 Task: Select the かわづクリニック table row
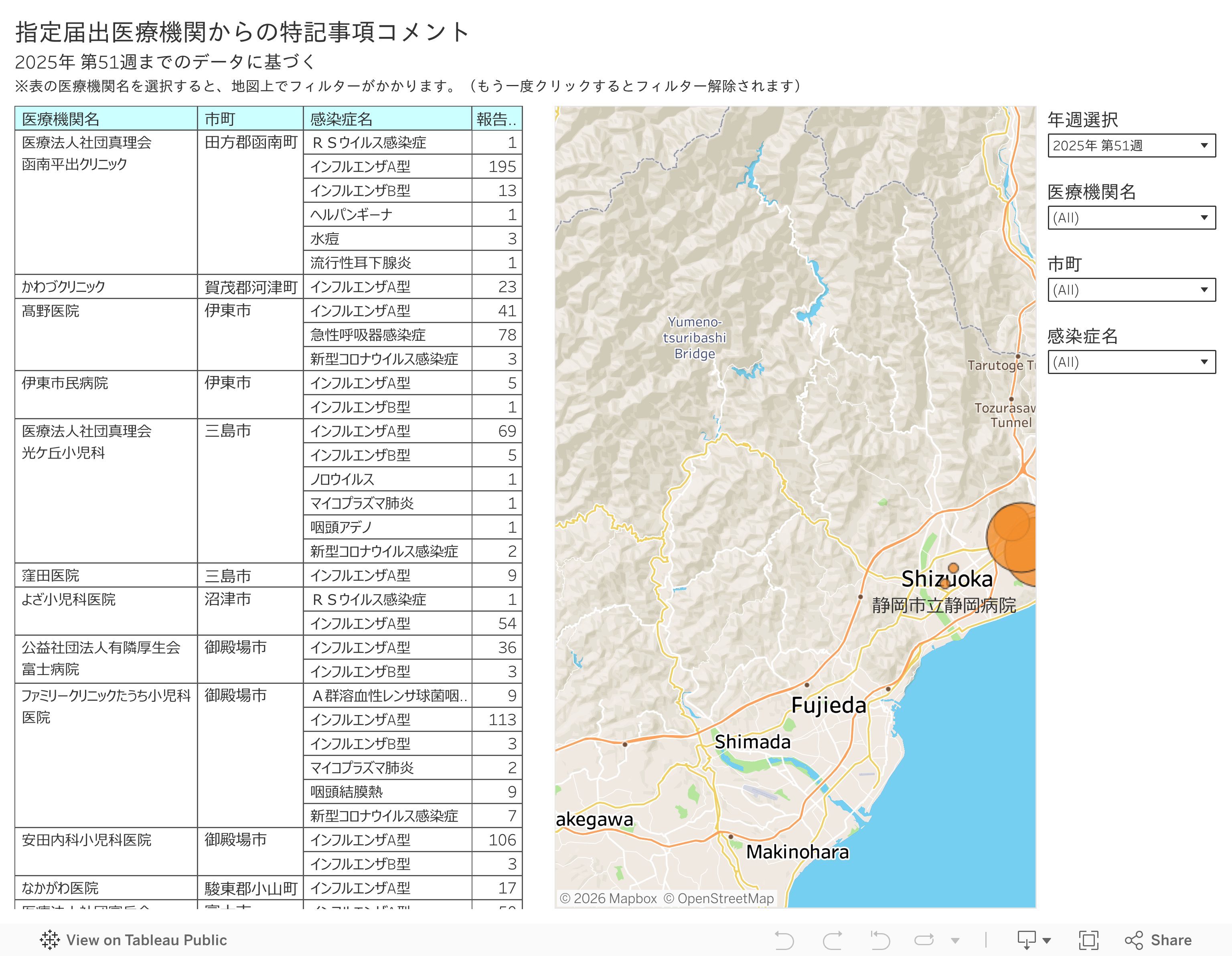point(64,287)
